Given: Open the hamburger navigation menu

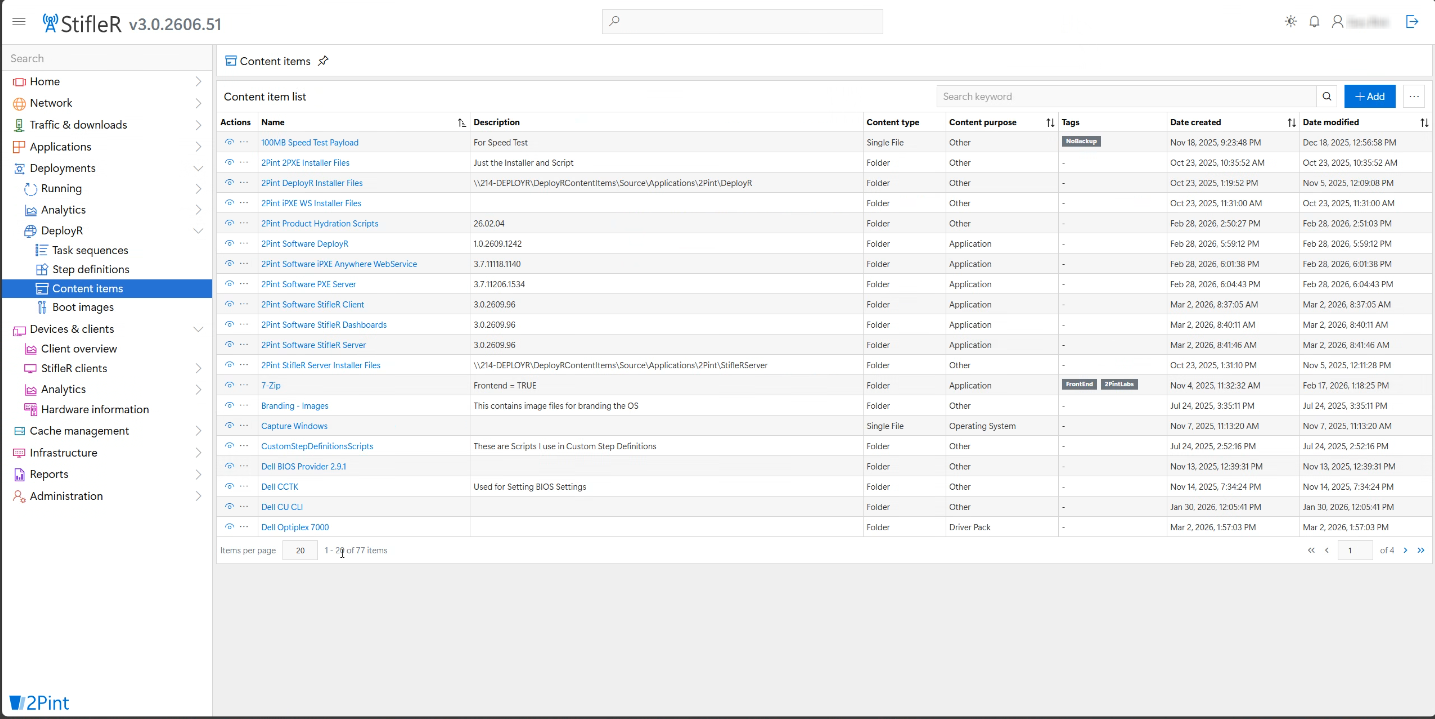Looking at the screenshot, I should pos(19,21).
